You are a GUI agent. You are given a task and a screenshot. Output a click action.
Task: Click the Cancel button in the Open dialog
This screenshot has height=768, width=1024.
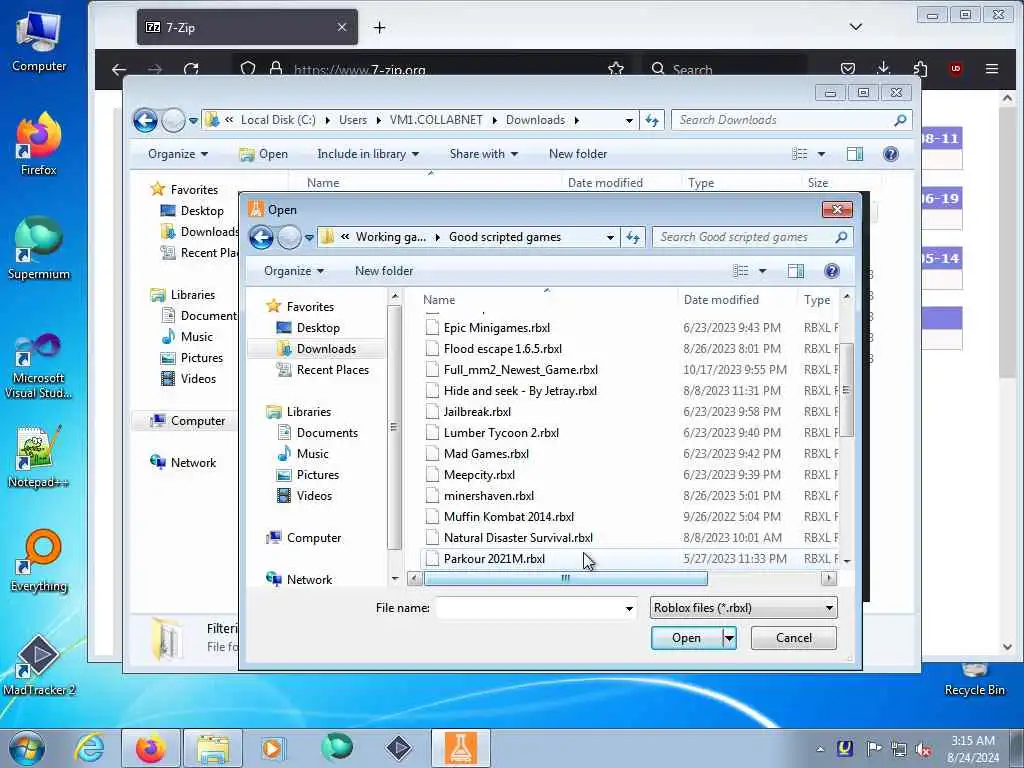coord(793,638)
